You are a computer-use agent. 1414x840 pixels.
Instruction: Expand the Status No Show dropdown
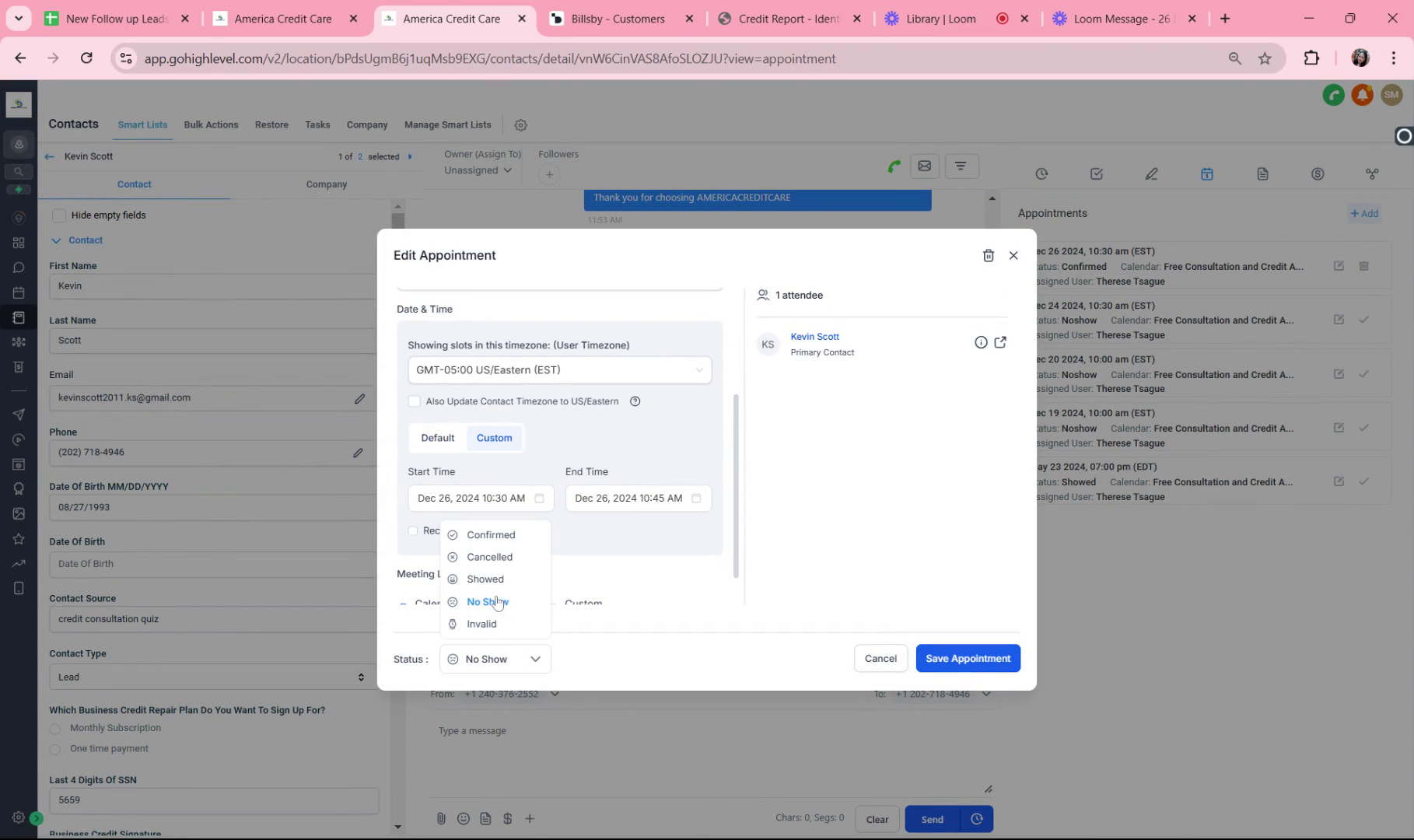click(x=495, y=659)
